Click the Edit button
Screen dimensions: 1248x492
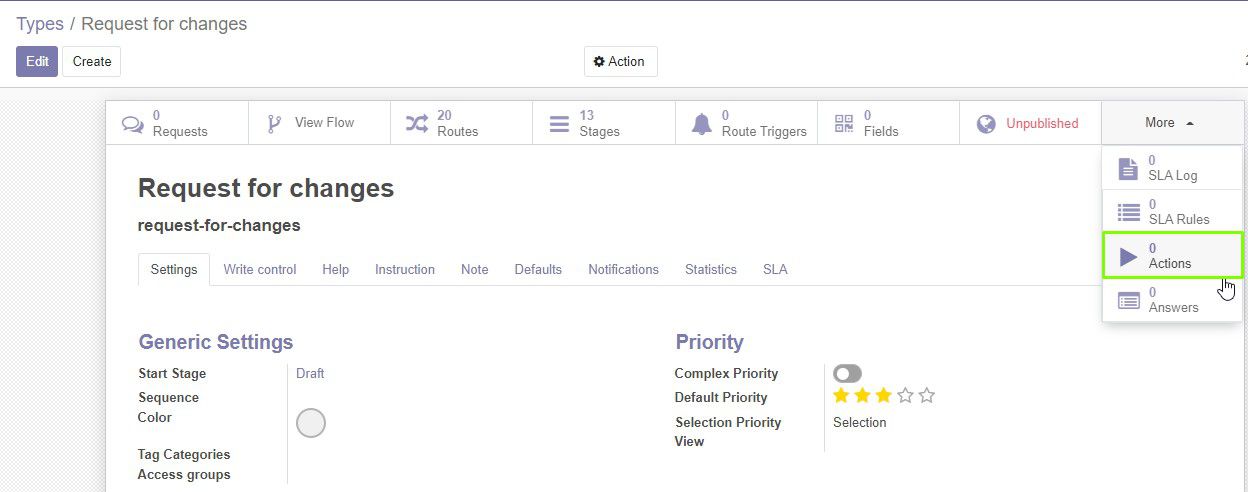click(37, 61)
